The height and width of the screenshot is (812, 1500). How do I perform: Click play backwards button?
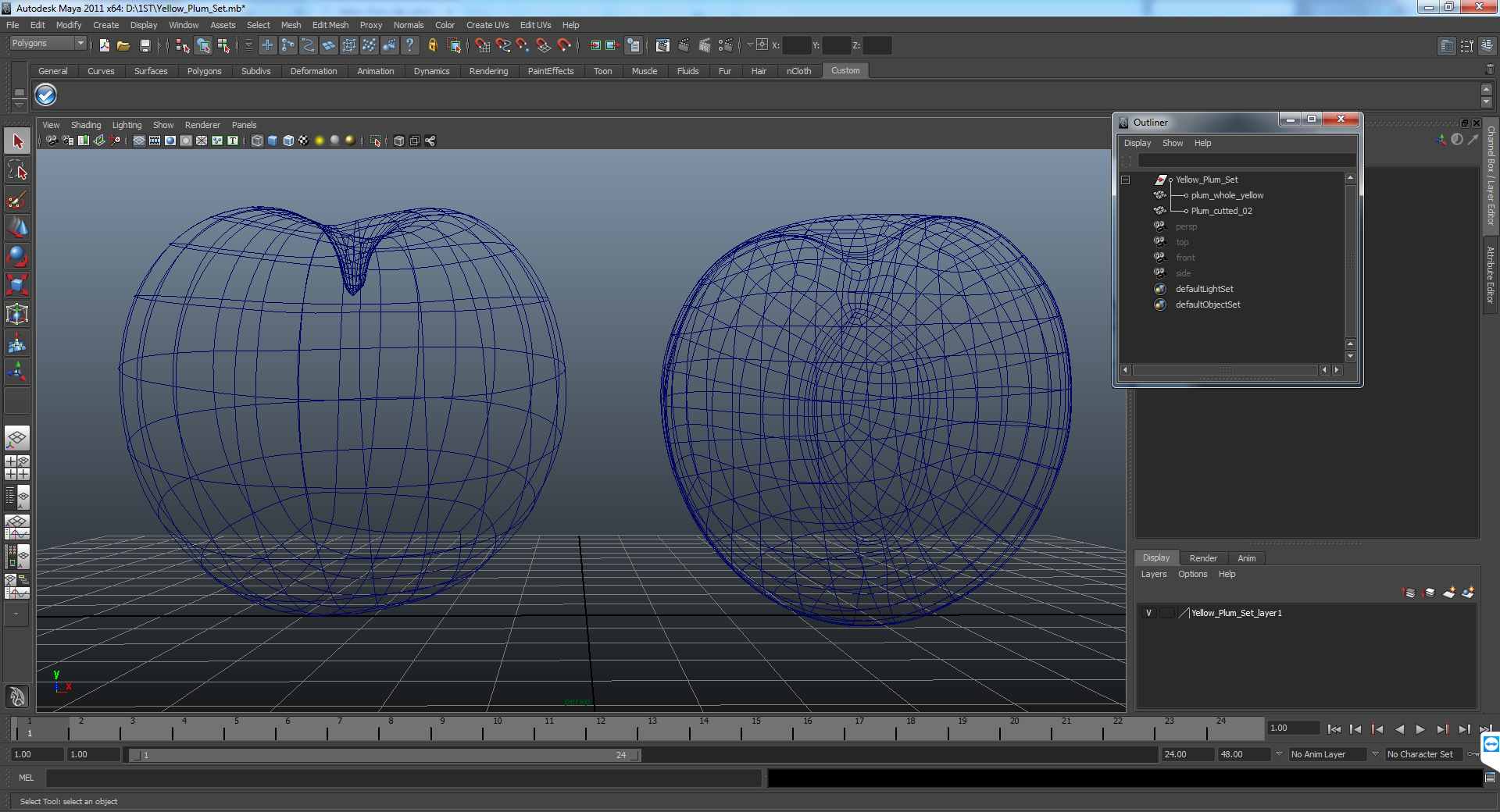1399,729
